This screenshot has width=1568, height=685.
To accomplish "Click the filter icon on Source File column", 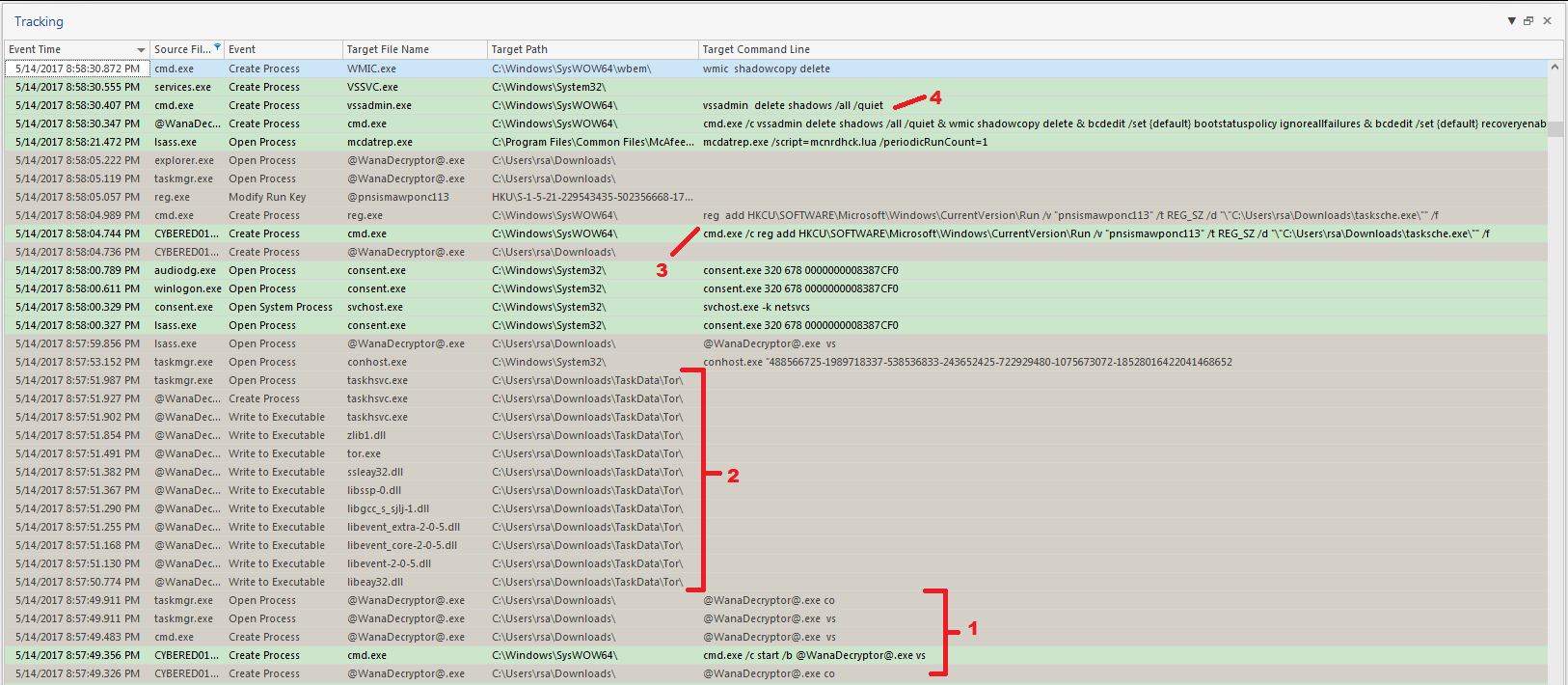I will tap(217, 47).
